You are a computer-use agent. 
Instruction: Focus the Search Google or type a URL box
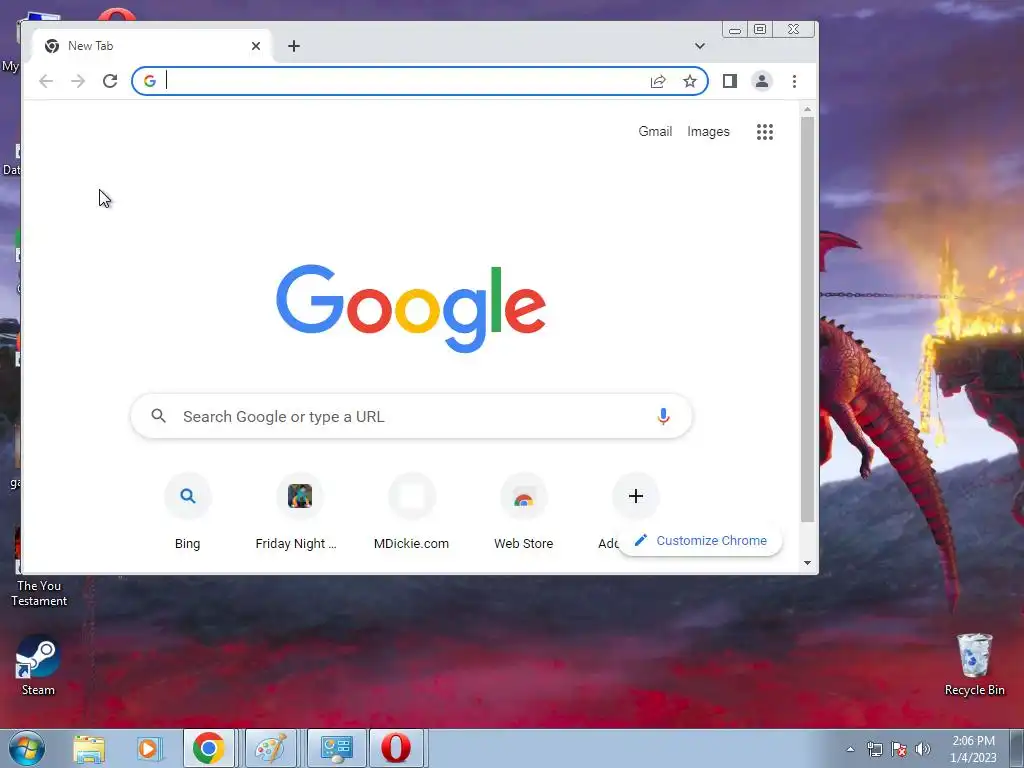coord(411,416)
